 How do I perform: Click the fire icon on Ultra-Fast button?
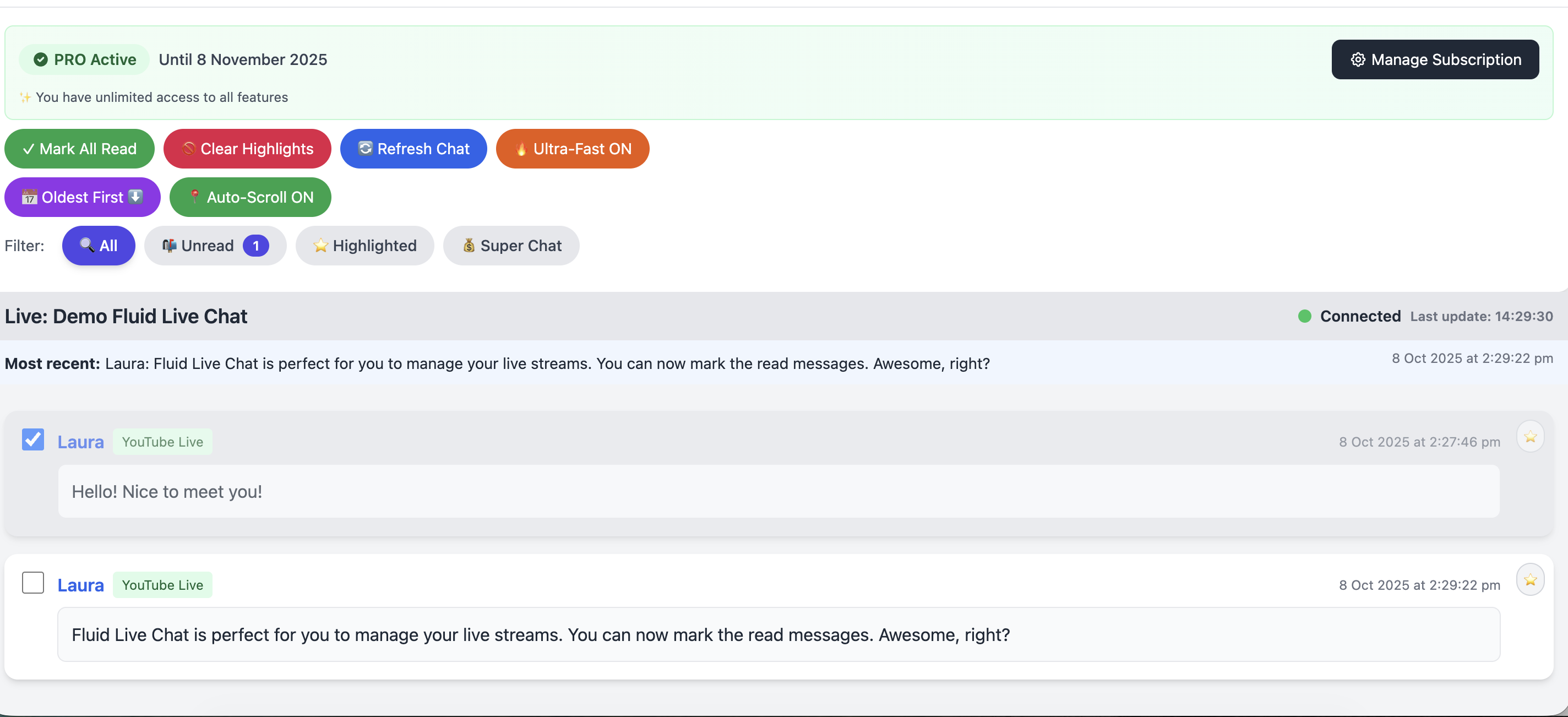pyautogui.click(x=521, y=149)
